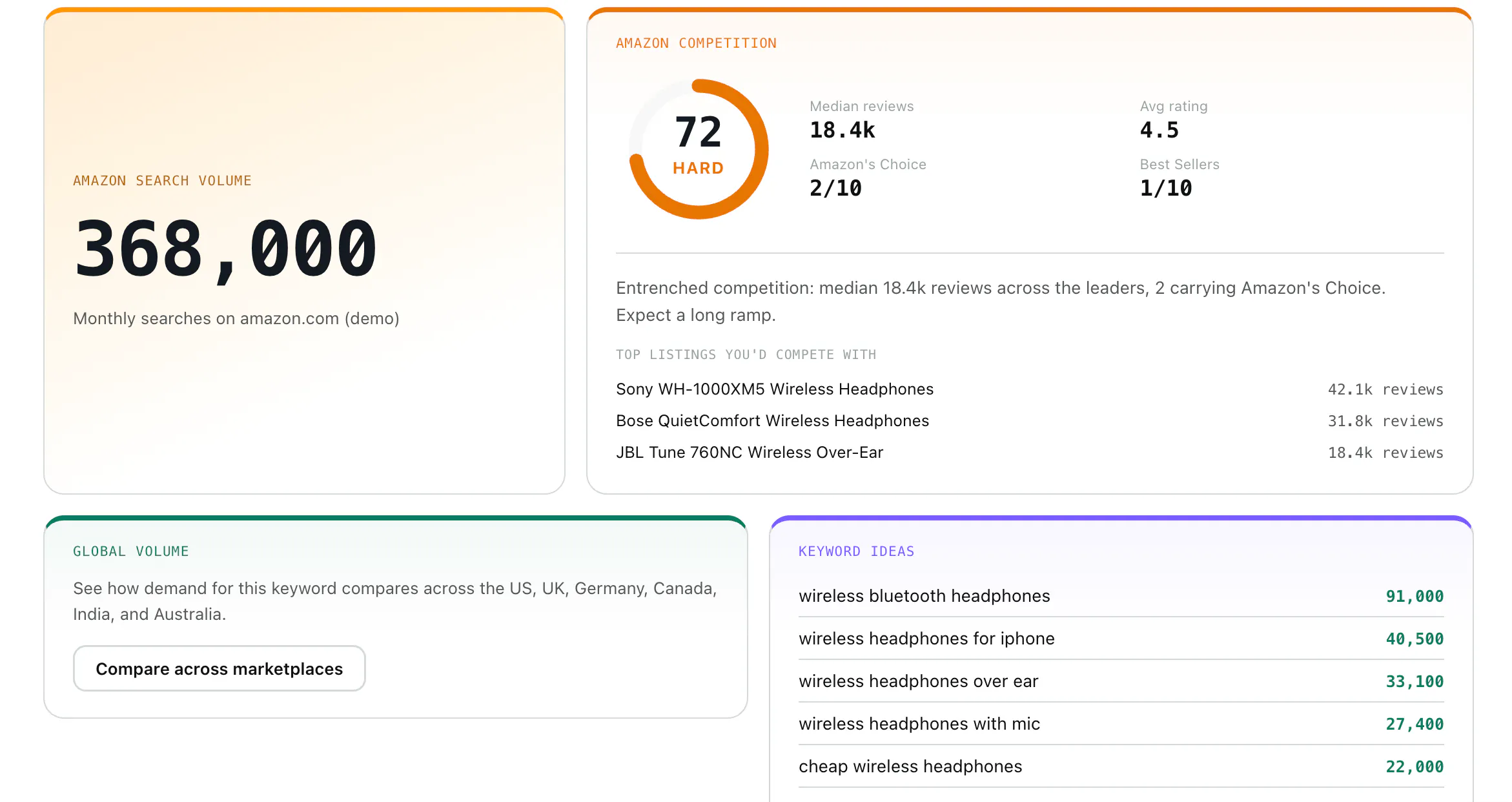Click Monthly searches on amazon.com caption
Viewport: 1512px width, 802px height.
236,318
